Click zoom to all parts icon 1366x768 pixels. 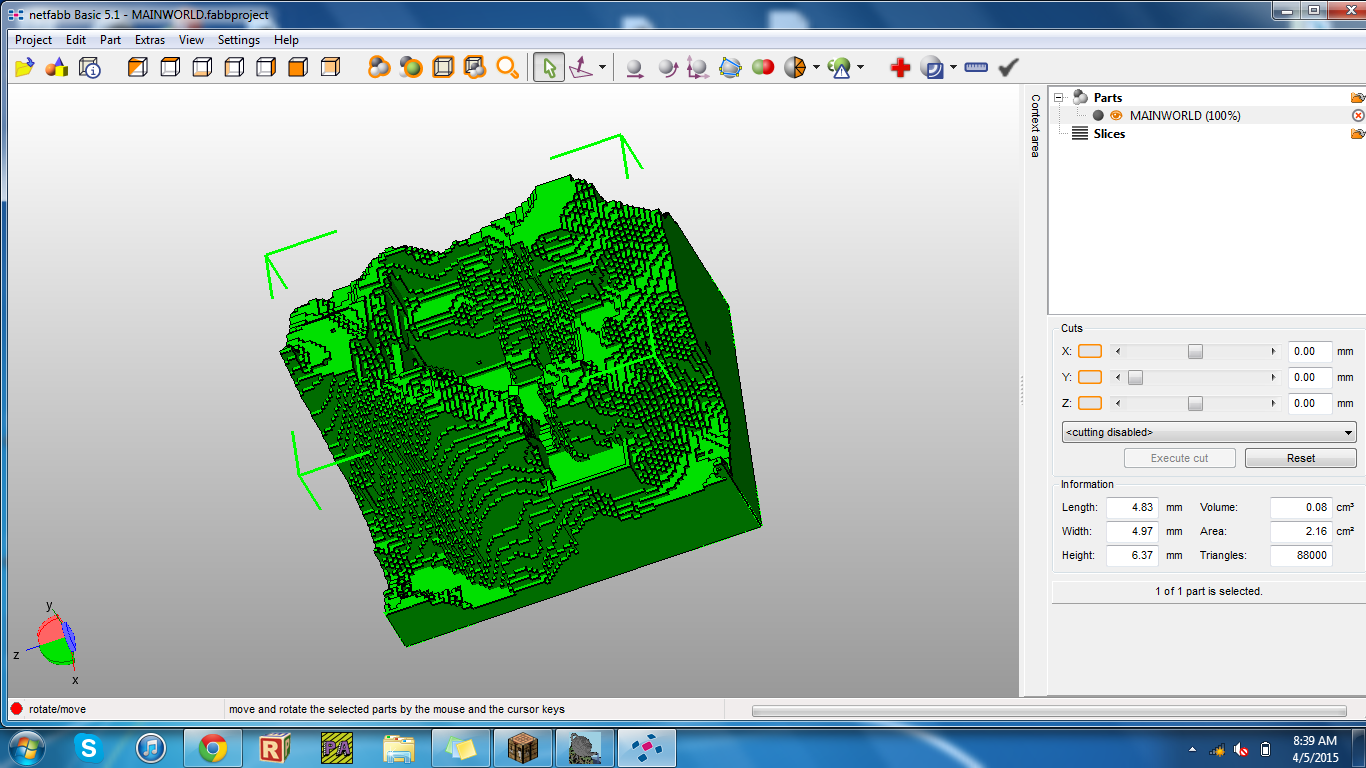coord(379,67)
